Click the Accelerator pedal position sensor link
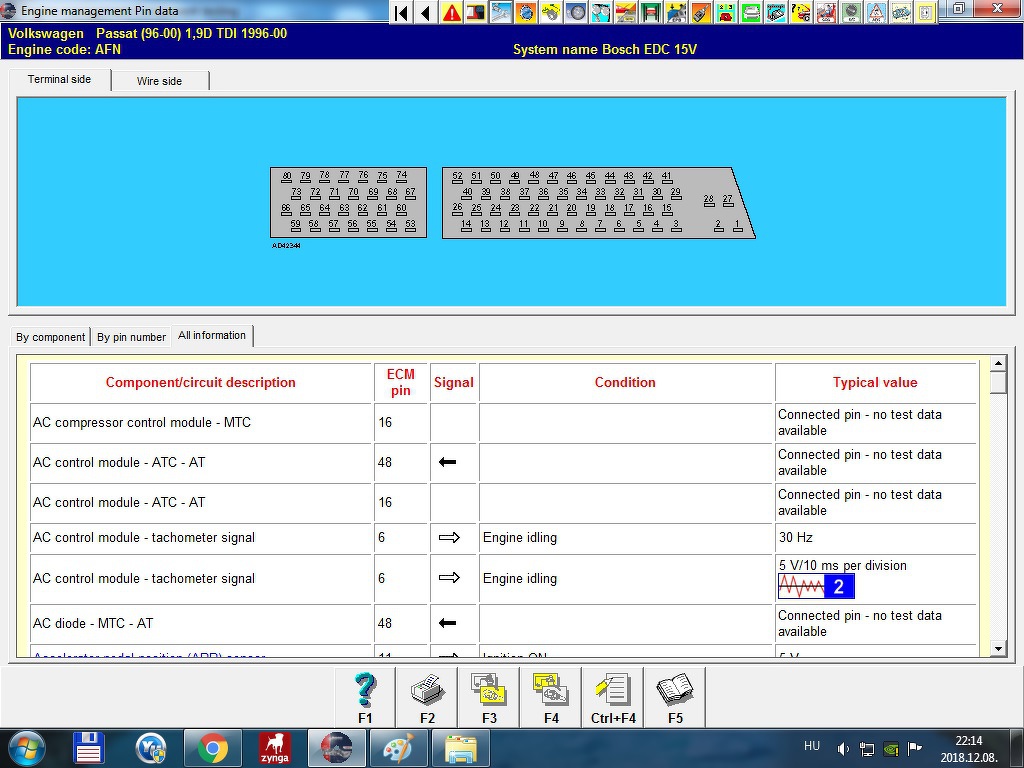 click(x=149, y=654)
